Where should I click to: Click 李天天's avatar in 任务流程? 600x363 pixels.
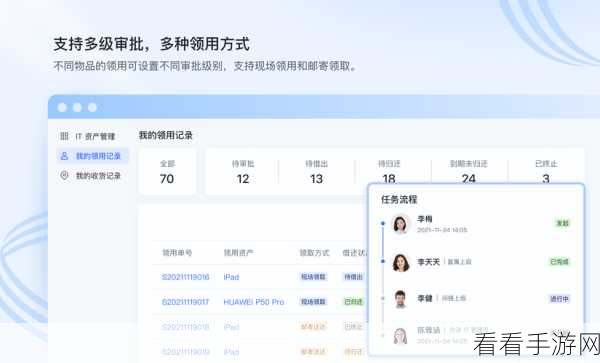coord(400,262)
